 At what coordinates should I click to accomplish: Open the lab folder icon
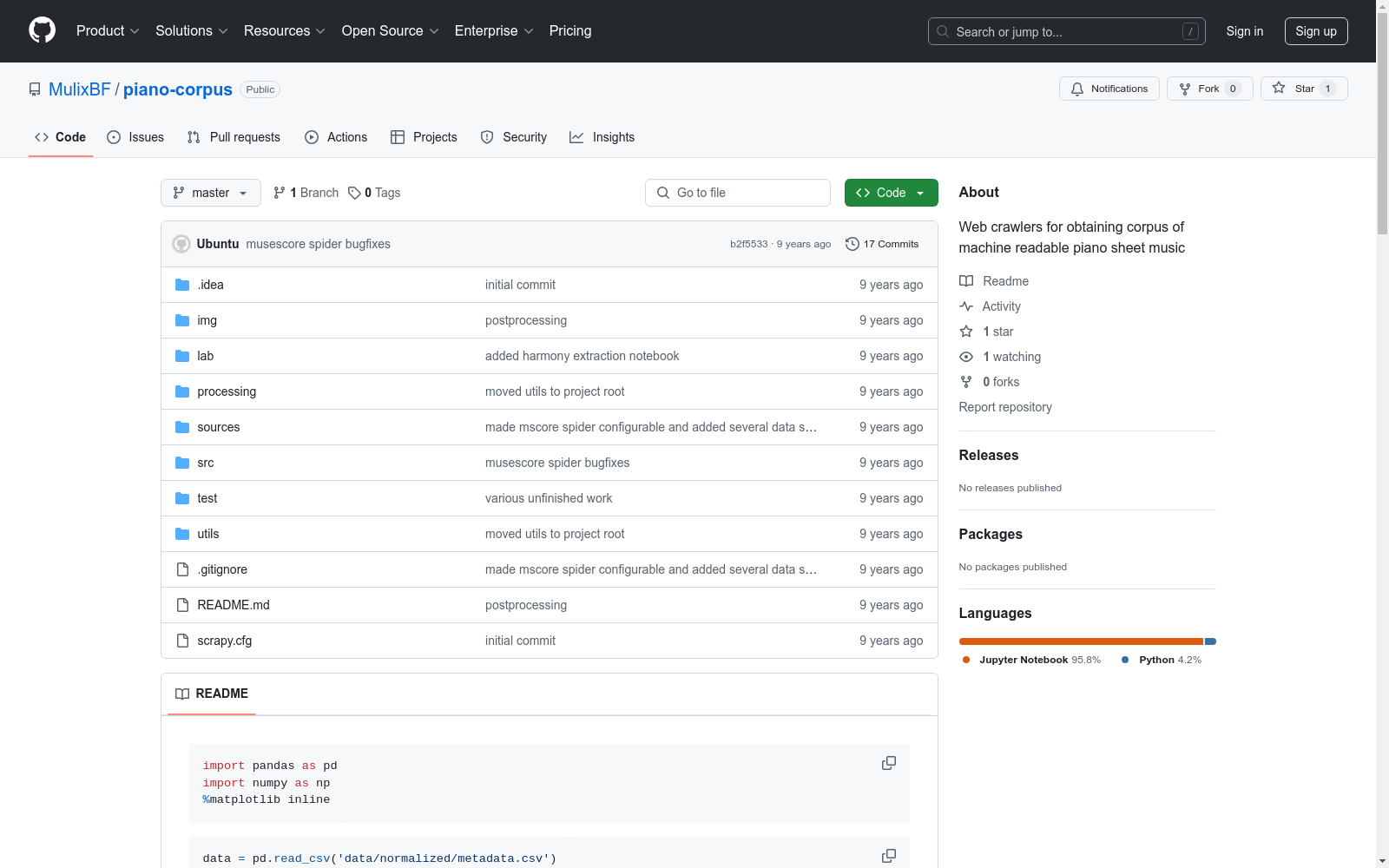(182, 356)
